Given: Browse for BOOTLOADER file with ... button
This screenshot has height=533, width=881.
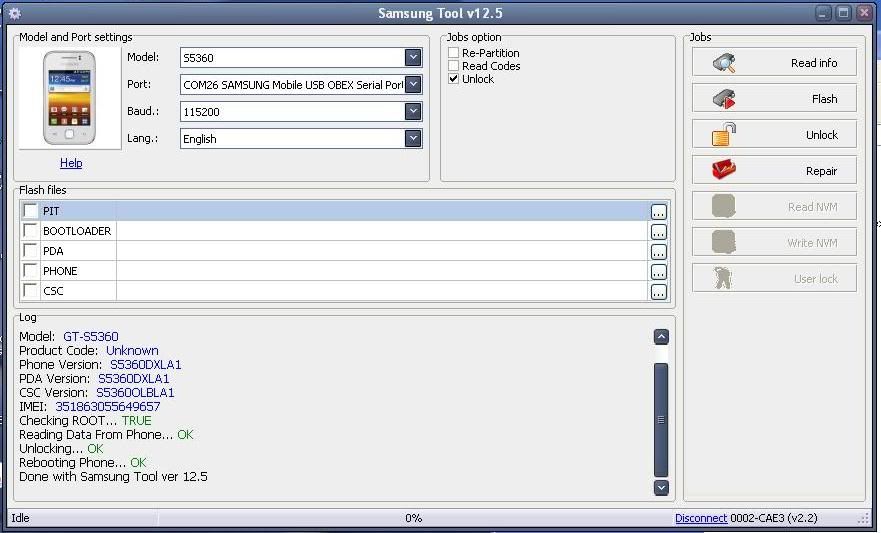Looking at the screenshot, I should click(x=659, y=231).
